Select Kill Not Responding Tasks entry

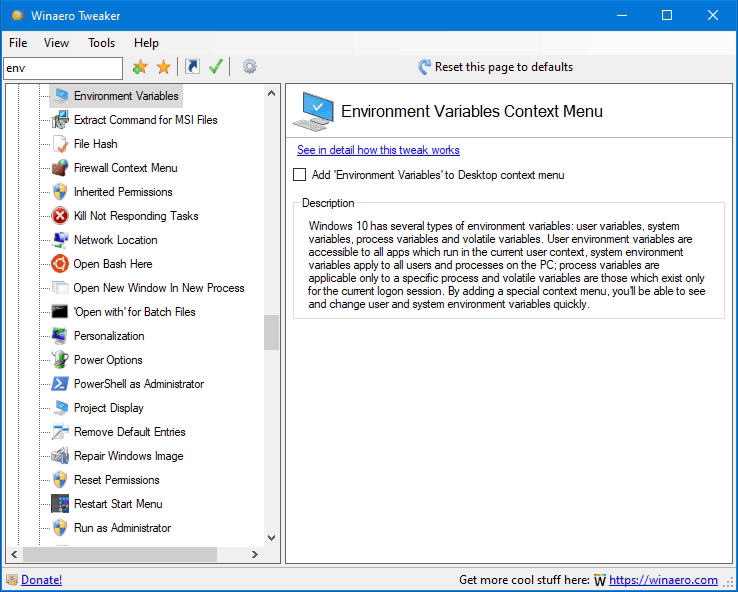(x=136, y=216)
